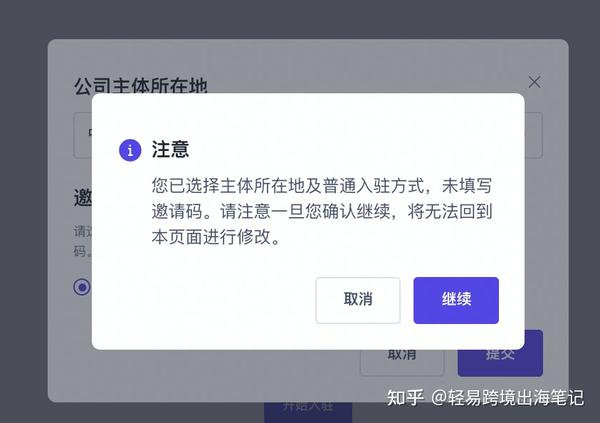Confirm with the purple 继续 button

456,300
